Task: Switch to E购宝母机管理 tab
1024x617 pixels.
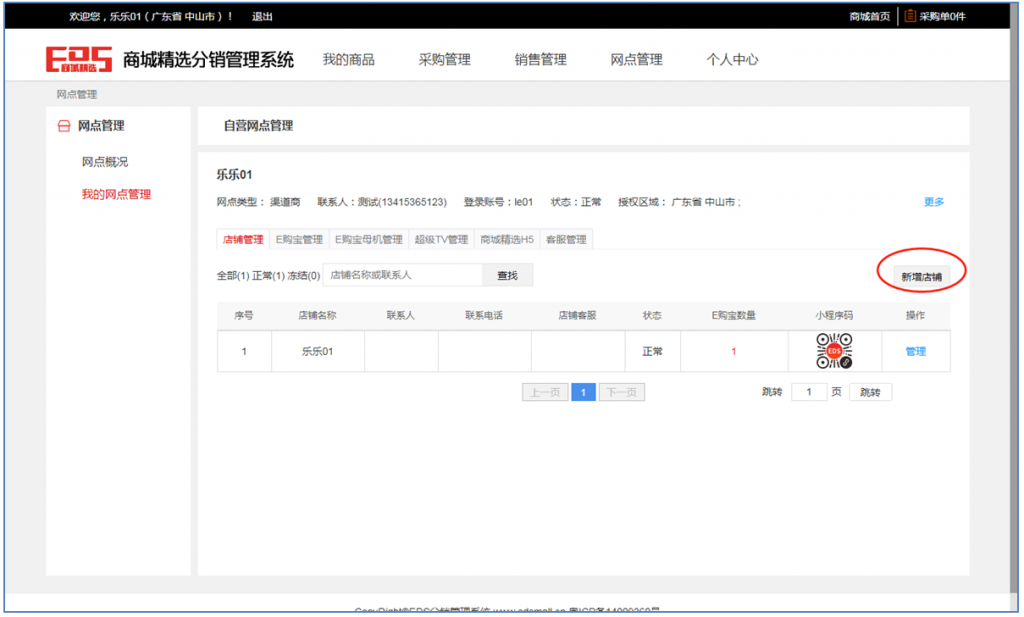Action: [x=369, y=240]
